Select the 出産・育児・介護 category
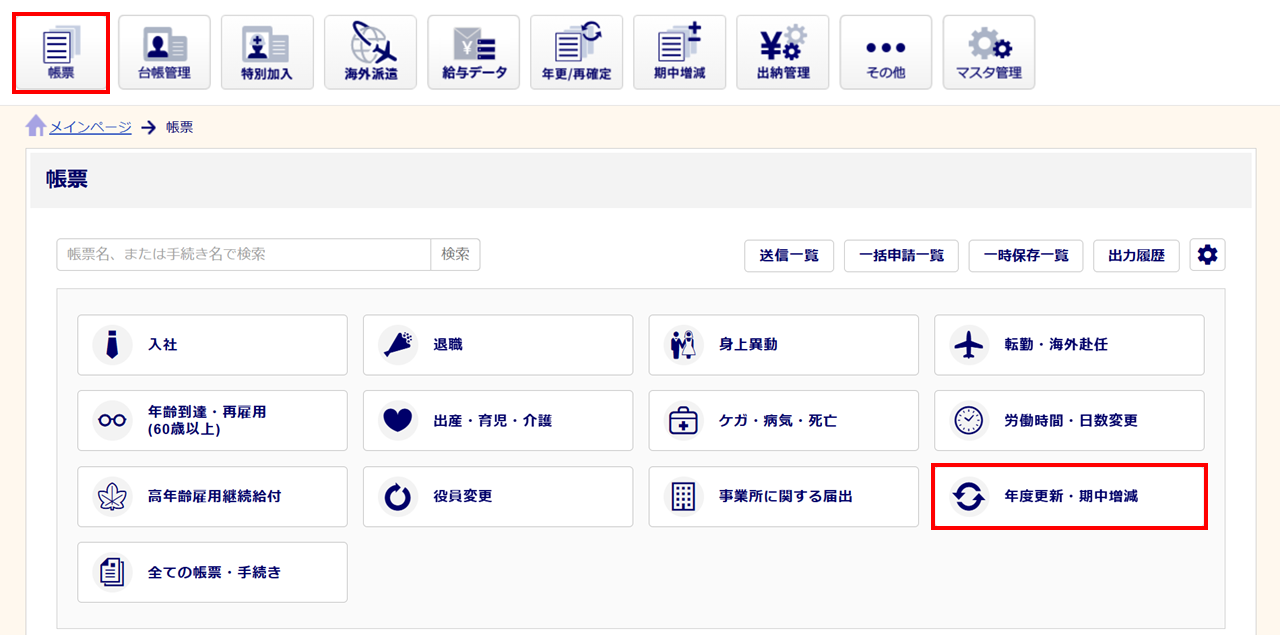 tap(498, 421)
